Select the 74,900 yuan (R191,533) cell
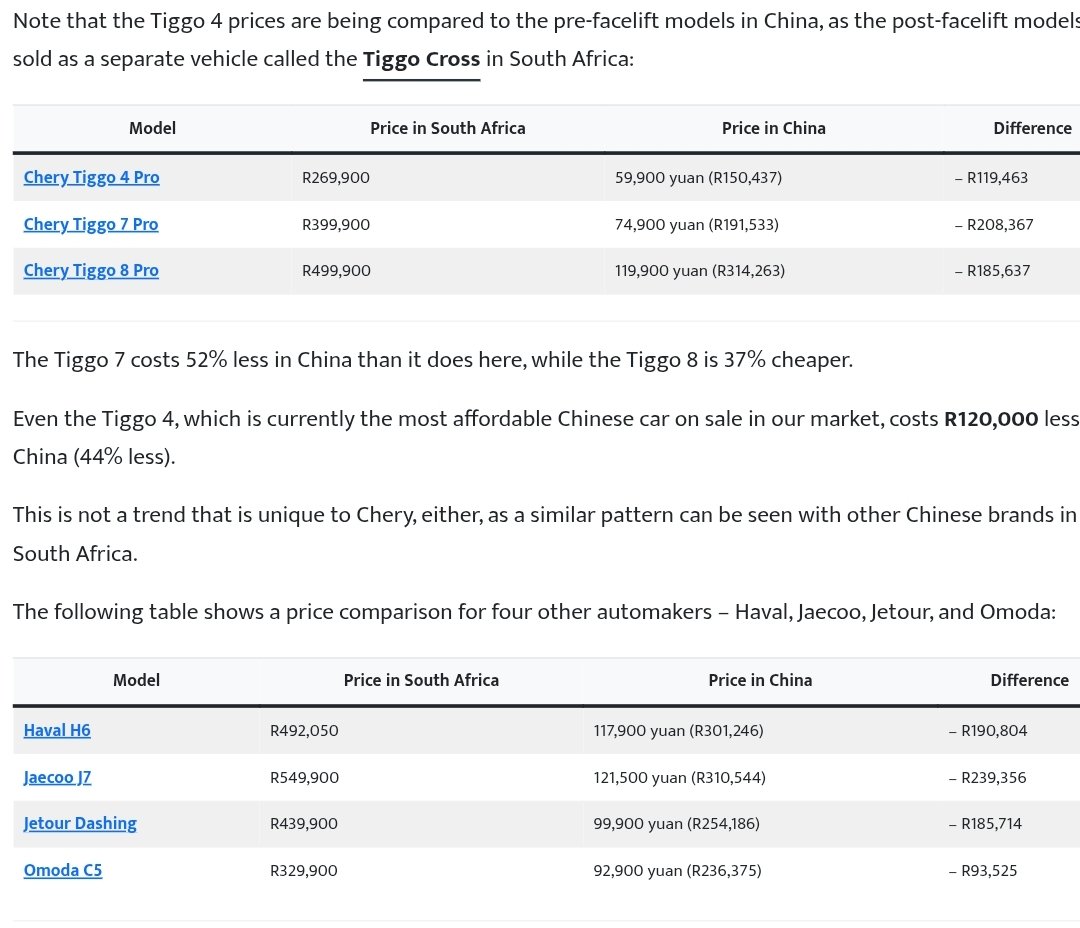 pyautogui.click(x=773, y=225)
